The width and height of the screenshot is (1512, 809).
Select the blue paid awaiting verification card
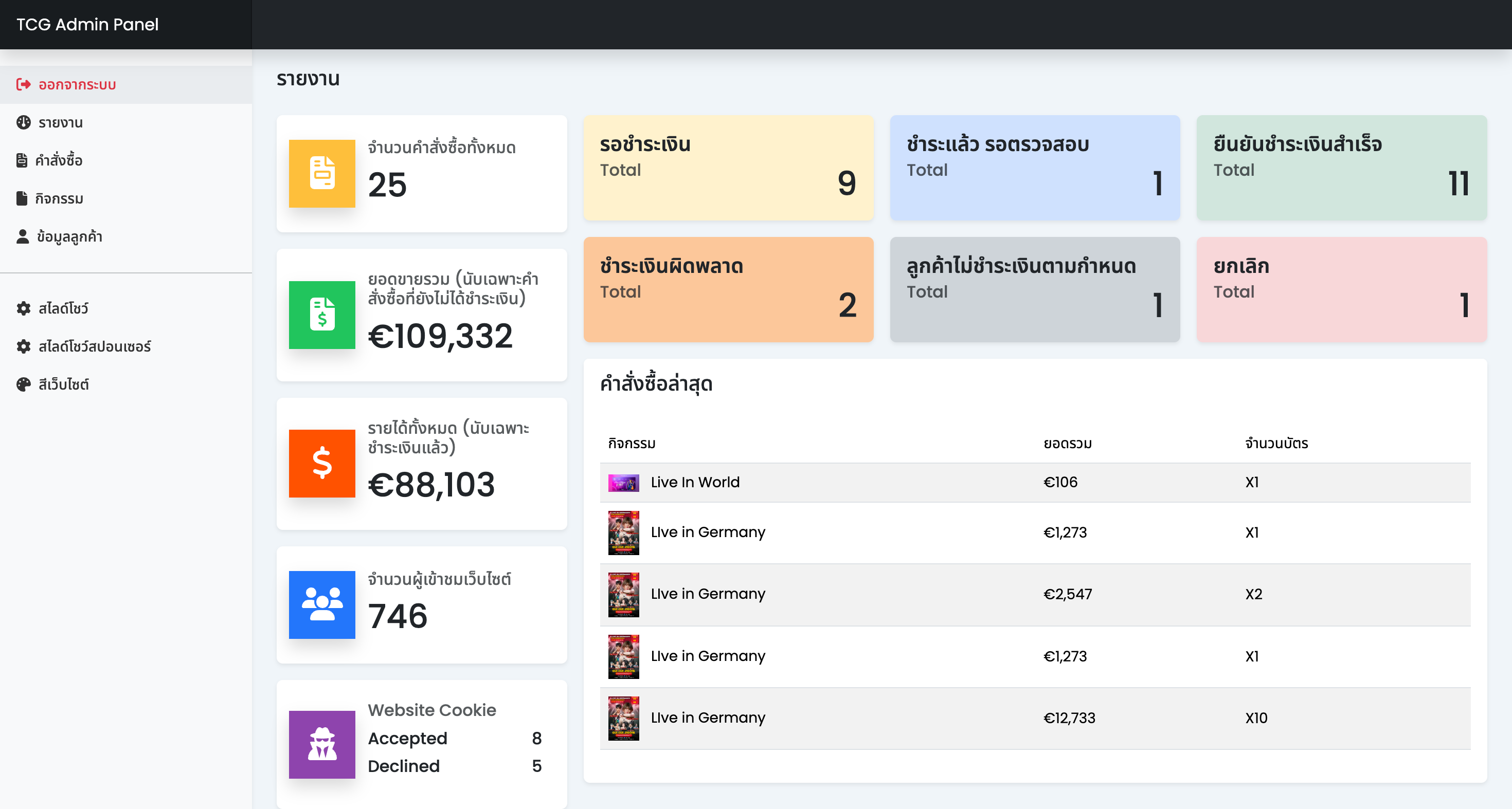coord(1034,168)
